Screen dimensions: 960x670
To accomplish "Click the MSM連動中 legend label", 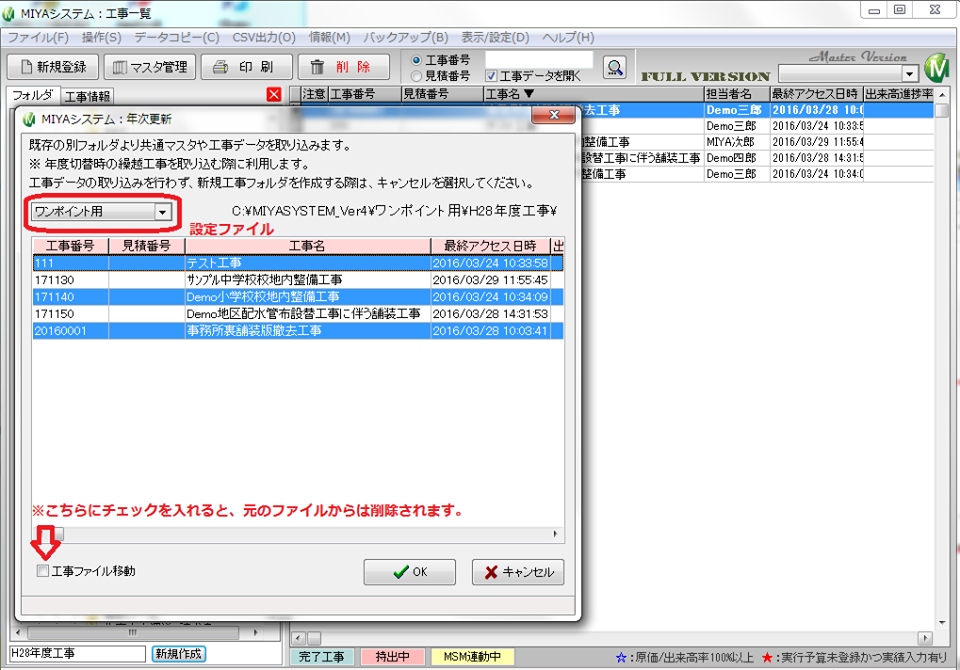I will click(x=472, y=657).
